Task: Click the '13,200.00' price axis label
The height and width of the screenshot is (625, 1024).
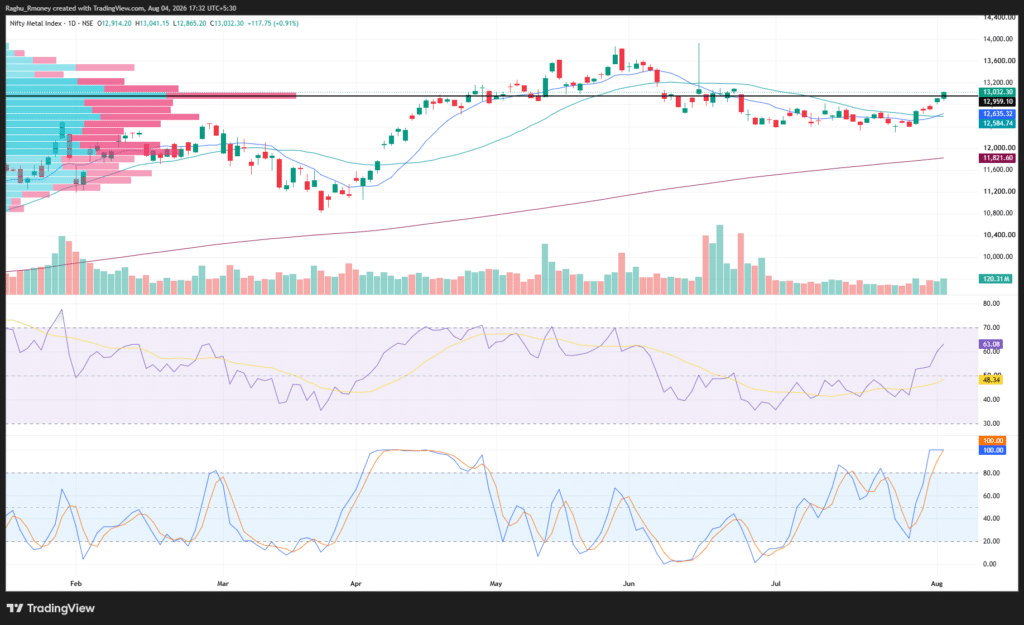Action: pos(999,82)
